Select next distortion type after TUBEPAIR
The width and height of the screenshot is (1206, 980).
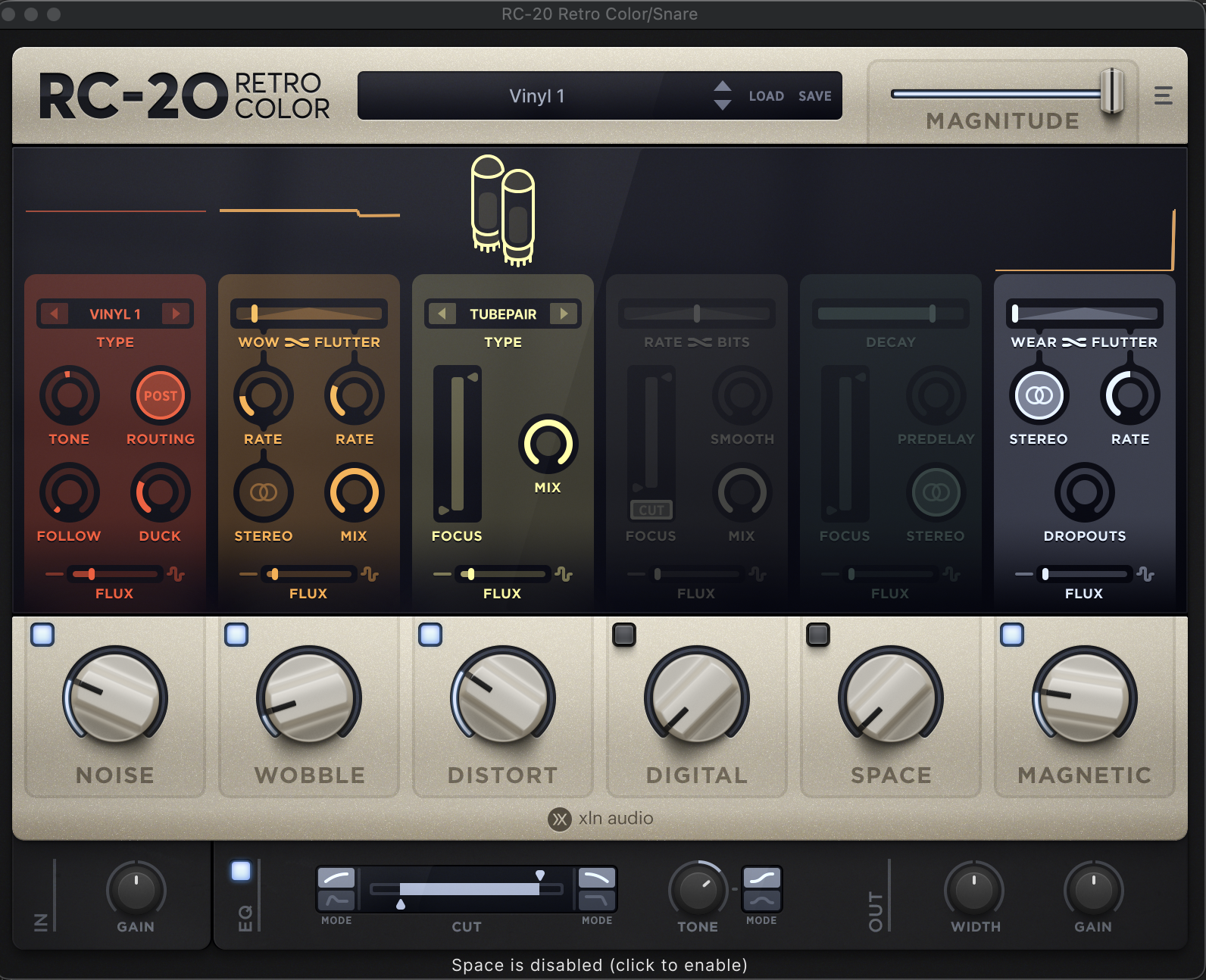[x=564, y=314]
